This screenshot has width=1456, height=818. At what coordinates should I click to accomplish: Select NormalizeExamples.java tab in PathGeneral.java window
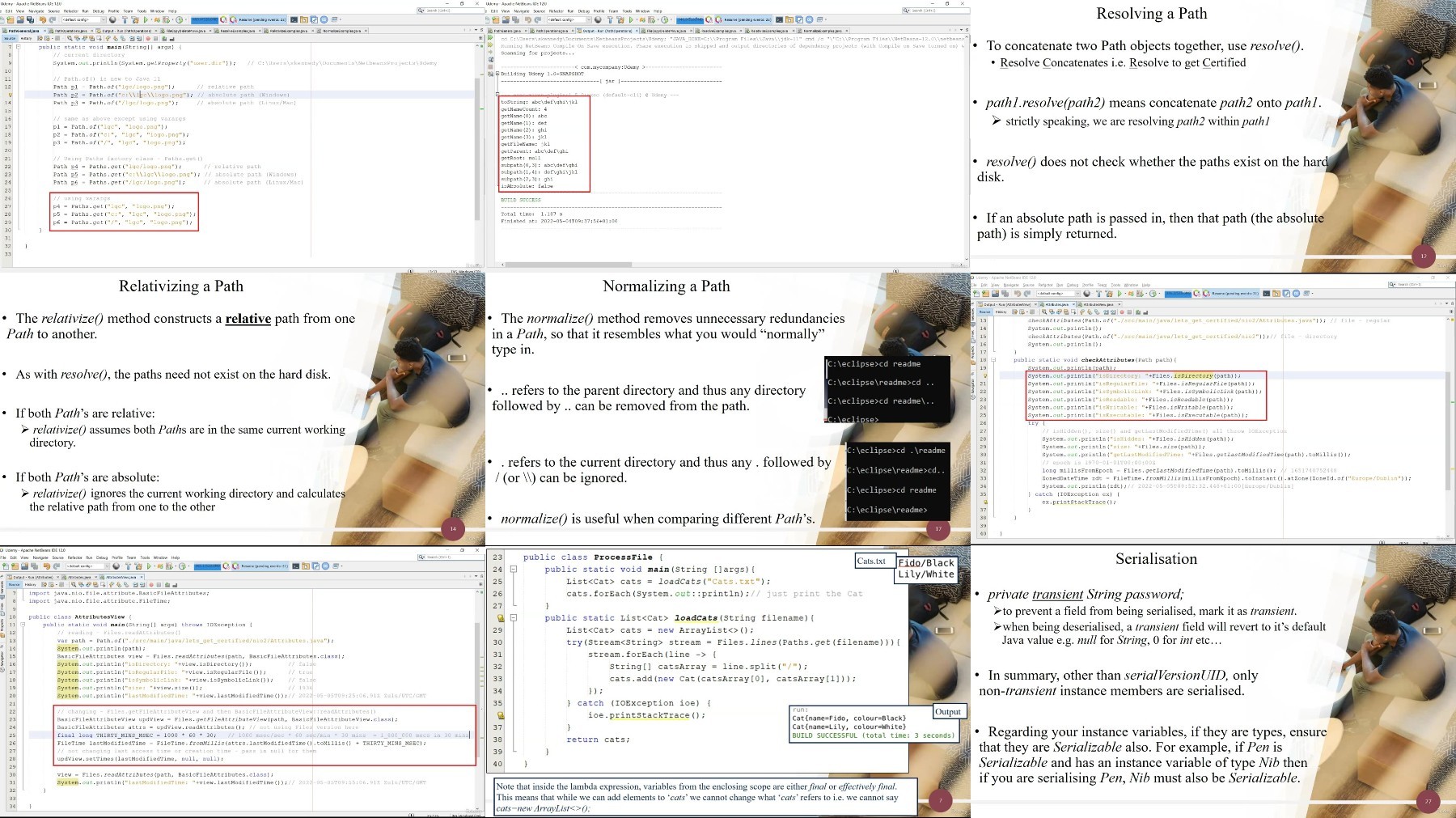tap(342, 31)
